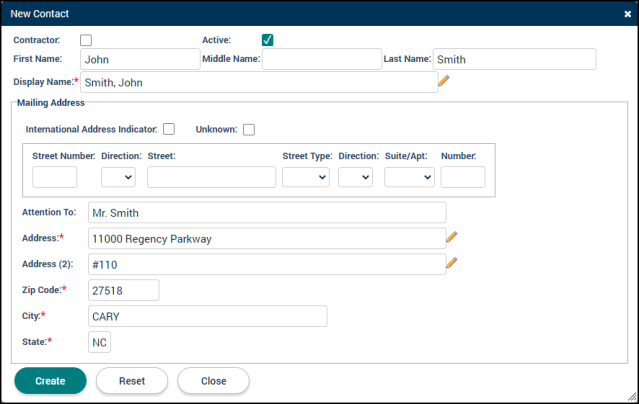The image size is (639, 404).
Task: Expand the Suite/Apt dropdown
Action: 409,177
